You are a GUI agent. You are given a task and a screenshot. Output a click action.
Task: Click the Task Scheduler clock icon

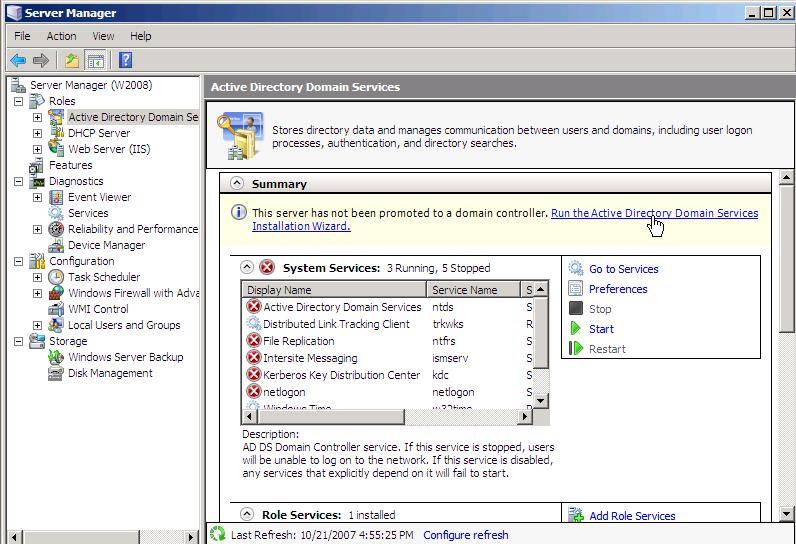click(x=56, y=277)
